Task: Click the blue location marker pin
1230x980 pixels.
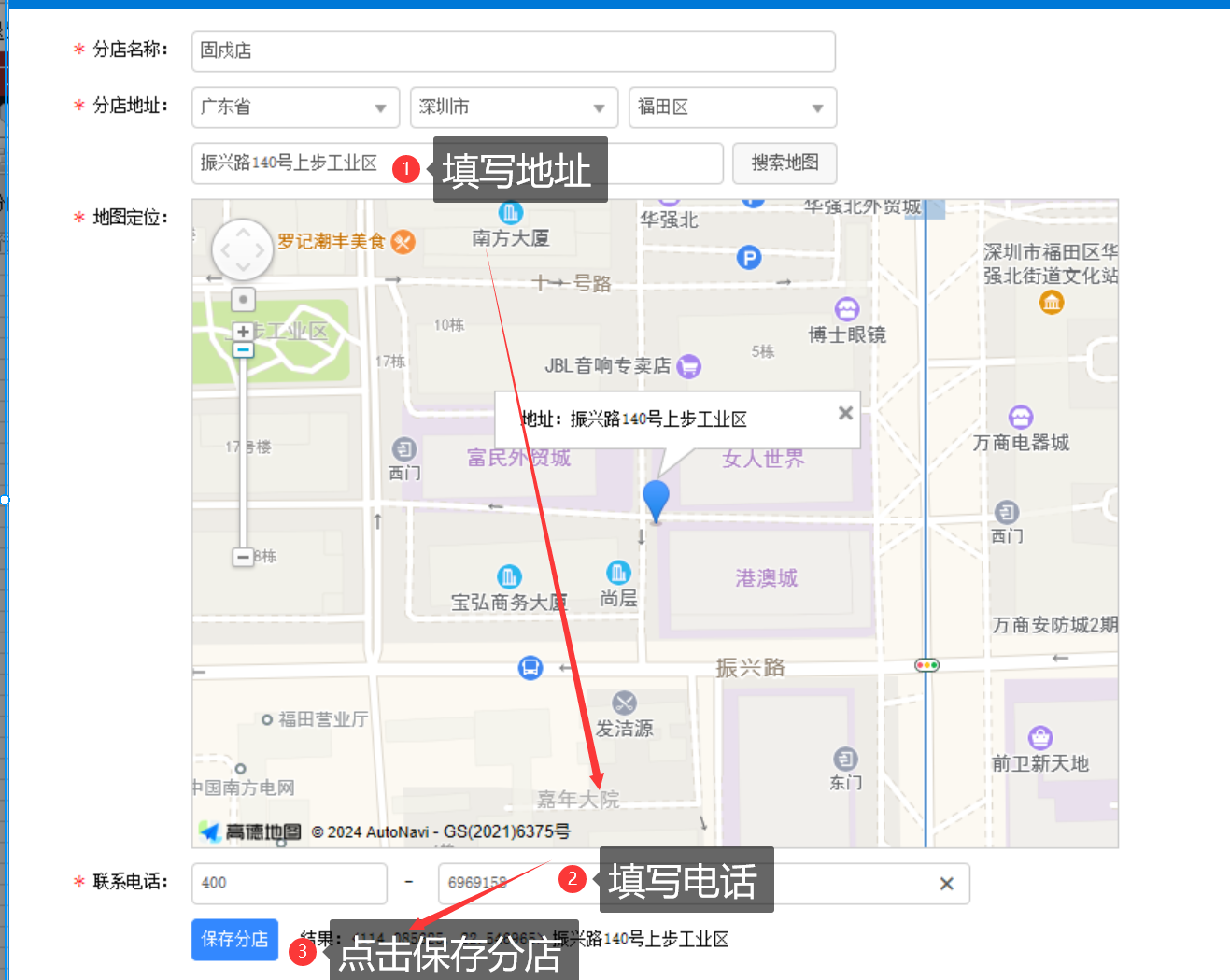Action: 656,501
